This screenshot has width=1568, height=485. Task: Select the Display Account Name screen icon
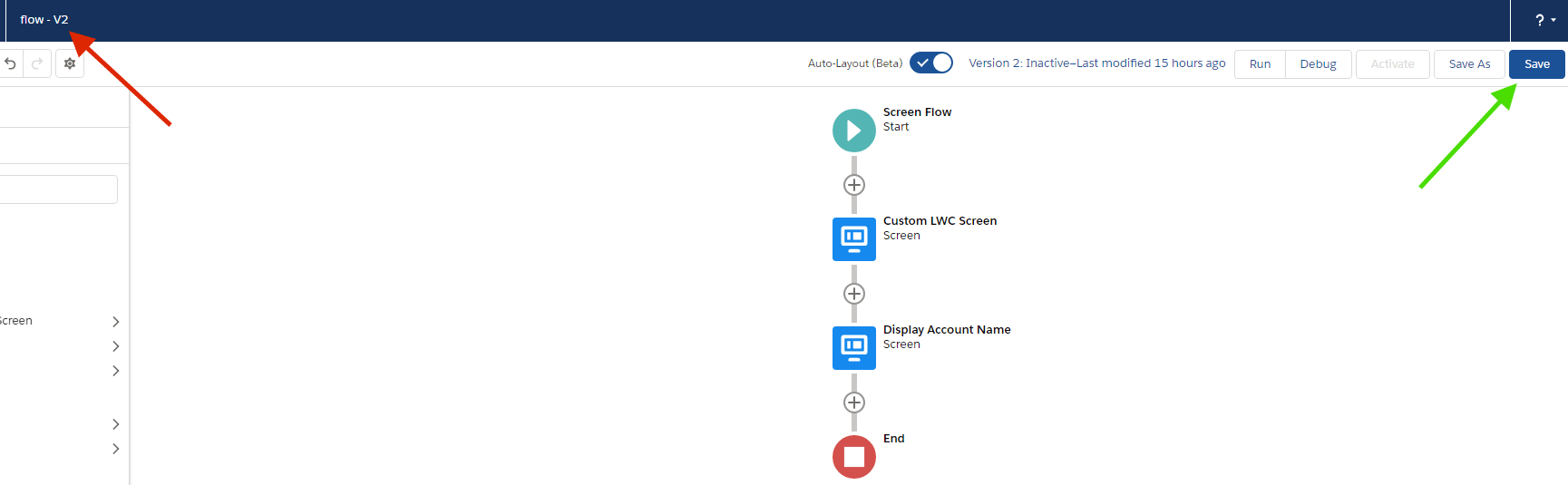click(x=853, y=348)
